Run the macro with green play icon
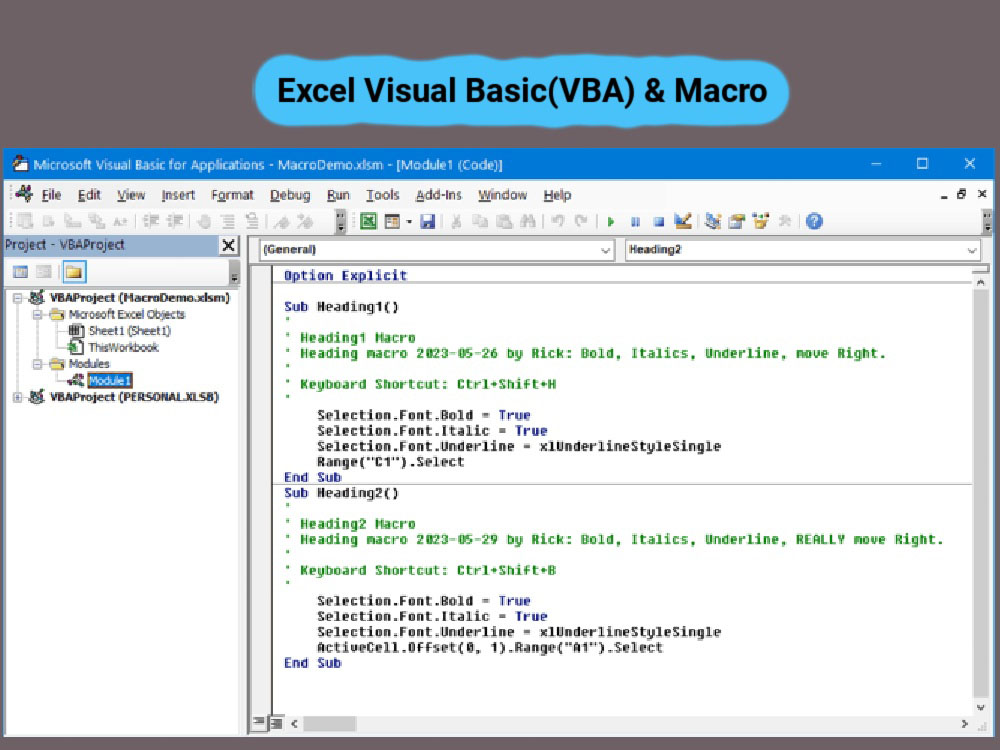 (x=611, y=222)
